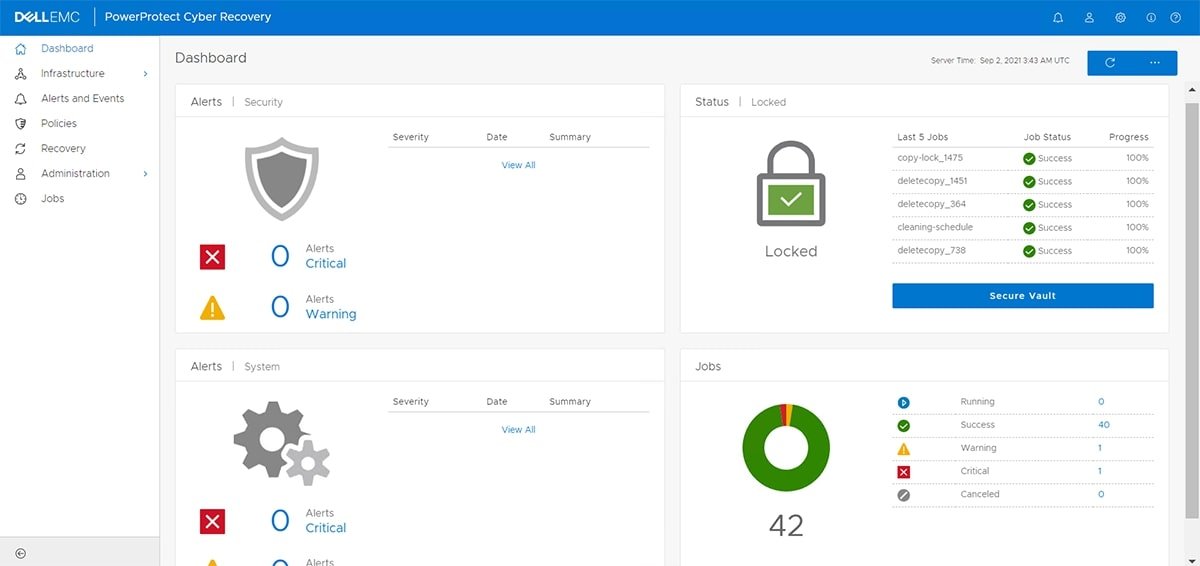Click the red Critical icon in Jobs list

pyautogui.click(x=903, y=472)
